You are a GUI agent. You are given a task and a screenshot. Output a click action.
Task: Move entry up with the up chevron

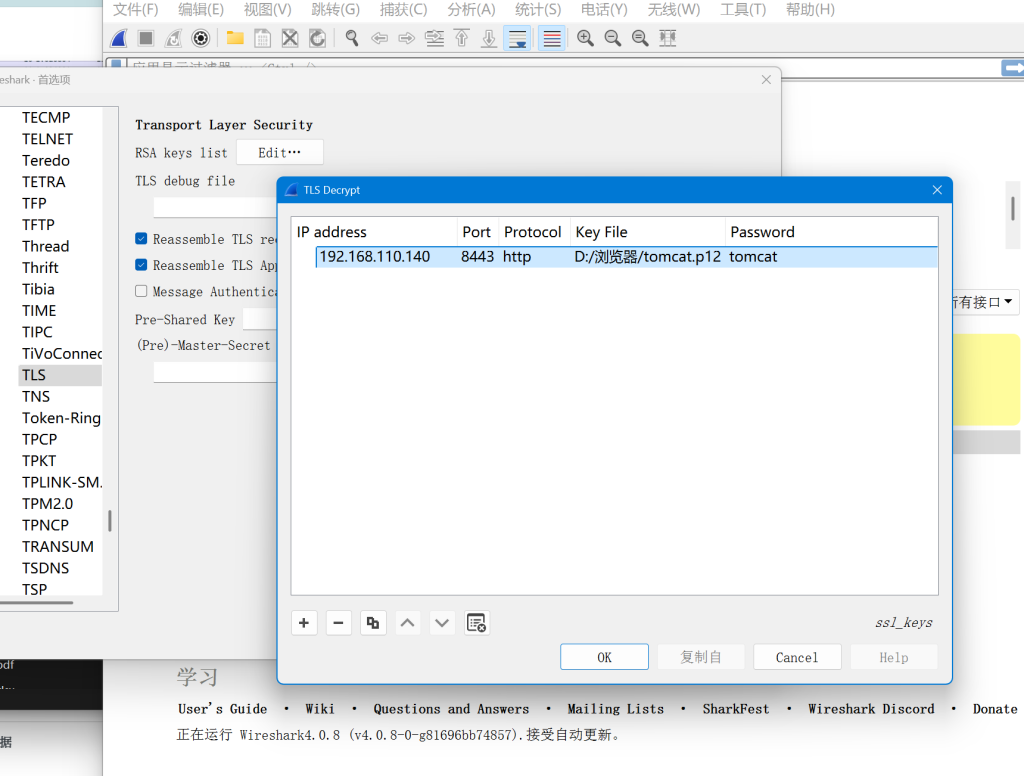pyautogui.click(x=408, y=623)
